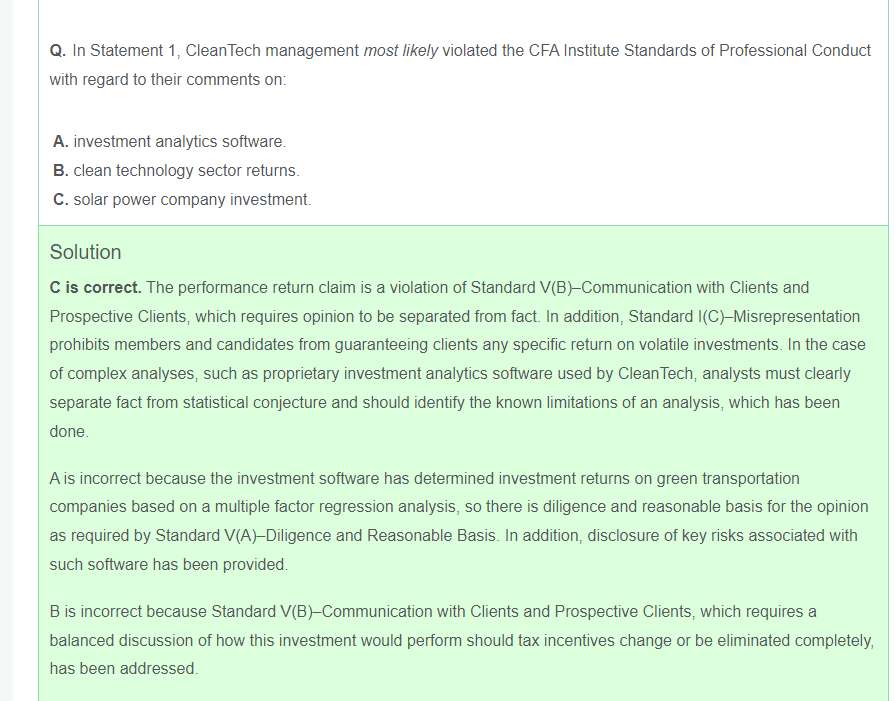896x701 pixels.
Task: Pick answer C, solar power company investment
Action: coord(183,200)
